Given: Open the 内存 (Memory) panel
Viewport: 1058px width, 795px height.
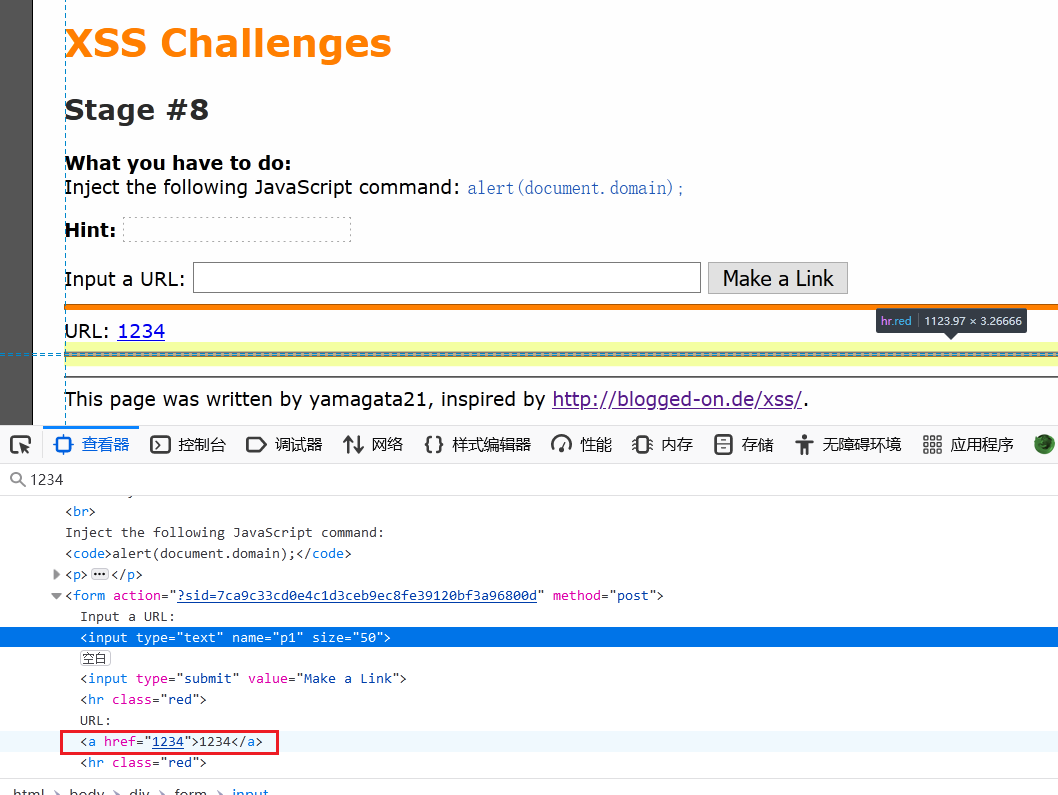Looking at the screenshot, I should (662, 444).
